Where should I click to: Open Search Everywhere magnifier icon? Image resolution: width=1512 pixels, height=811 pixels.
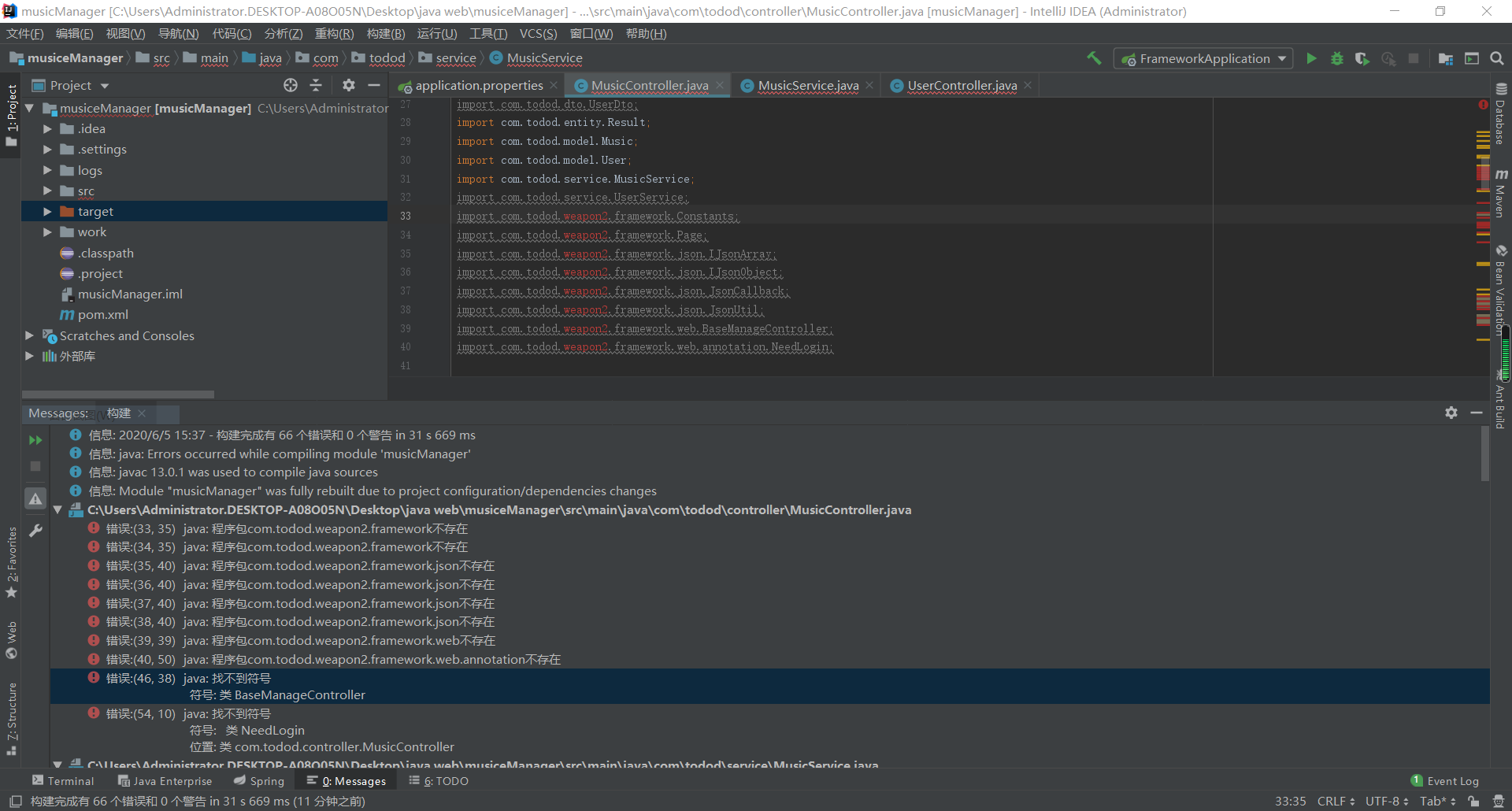pos(1497,58)
